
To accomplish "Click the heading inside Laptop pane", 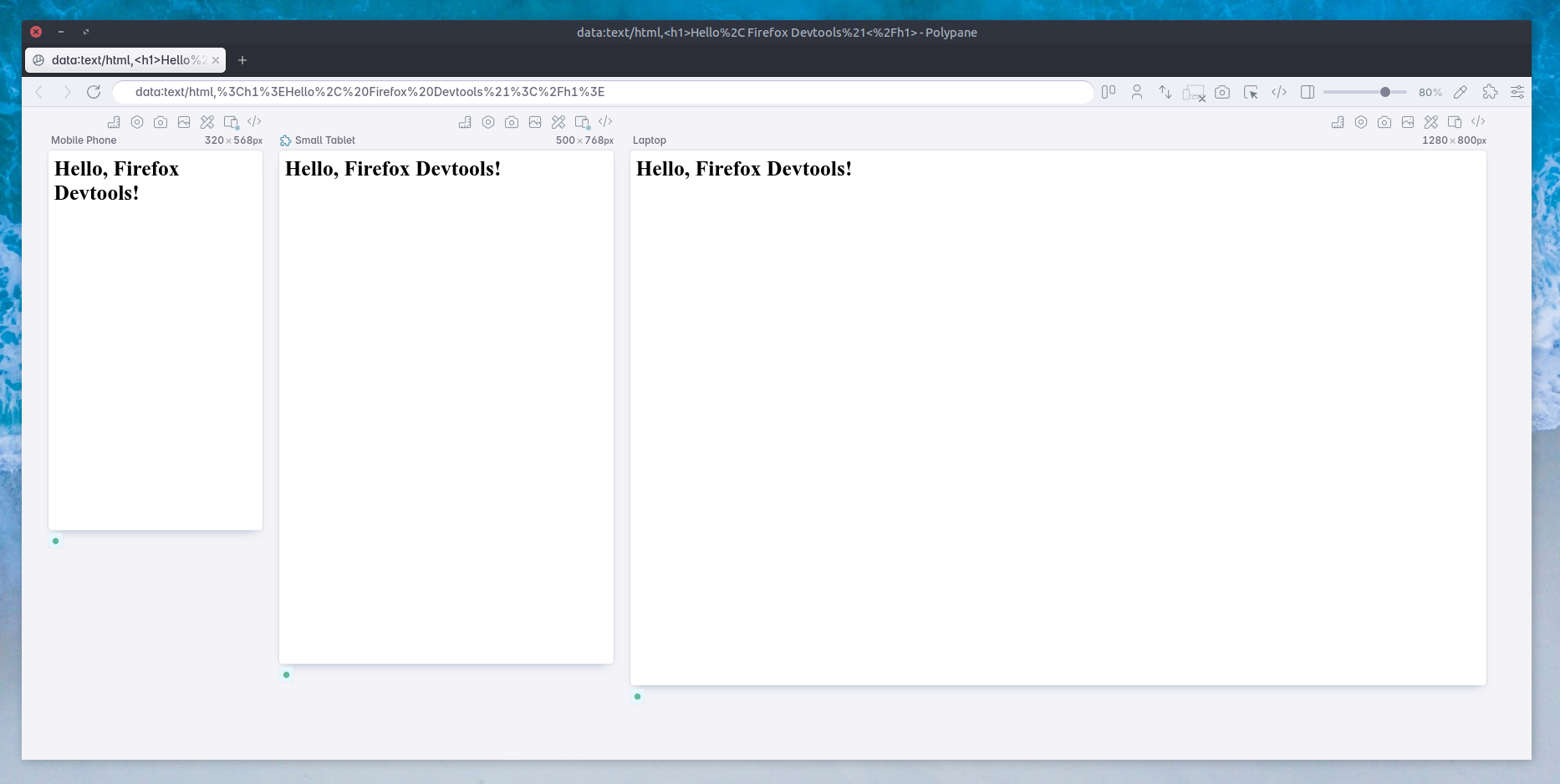I will pyautogui.click(x=744, y=169).
